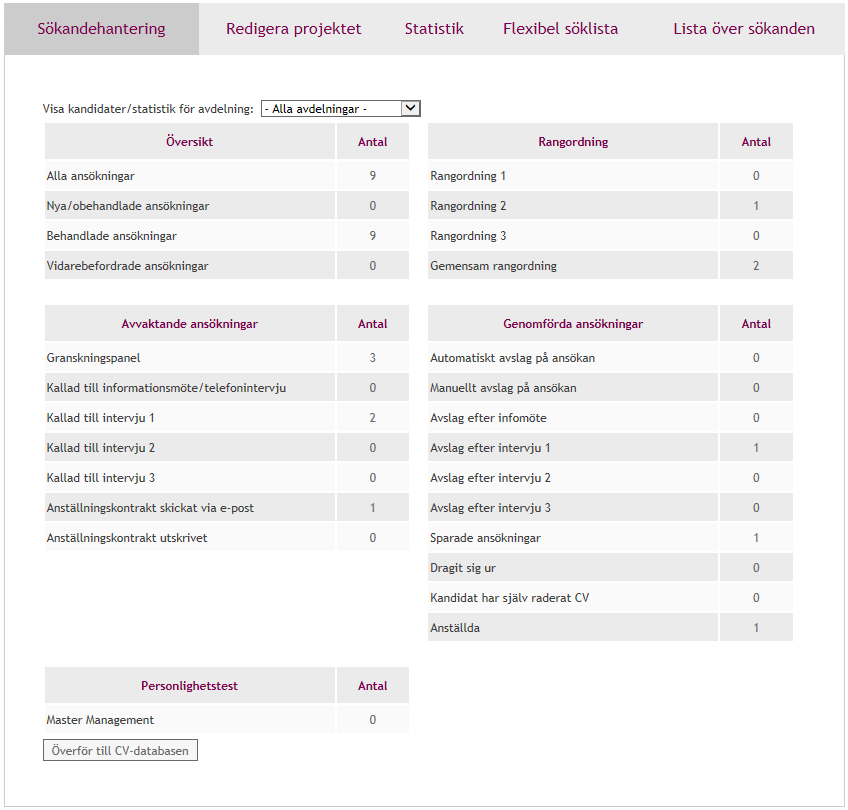This screenshot has width=848, height=810.
Task: Click the Rangordning table header
Action: tap(573, 142)
